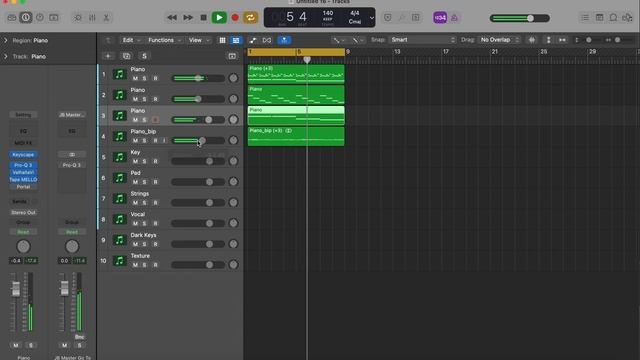
Task: Click the Stereo Out output slot
Action: 23,213
